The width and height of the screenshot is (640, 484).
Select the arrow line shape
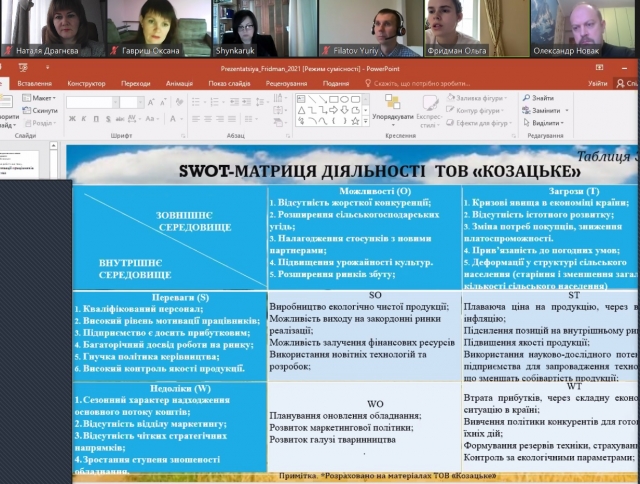click(x=322, y=99)
